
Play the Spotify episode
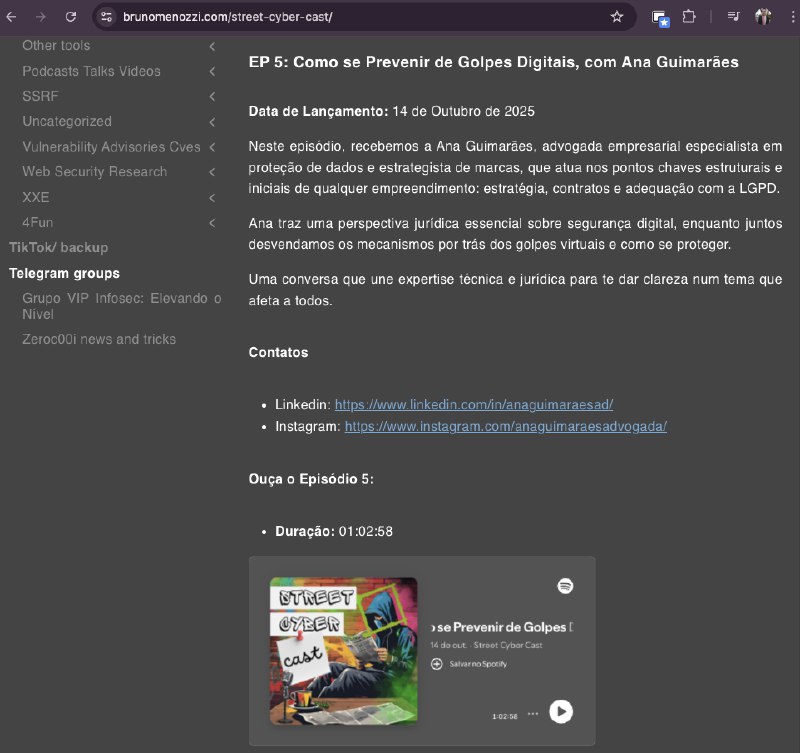point(561,711)
